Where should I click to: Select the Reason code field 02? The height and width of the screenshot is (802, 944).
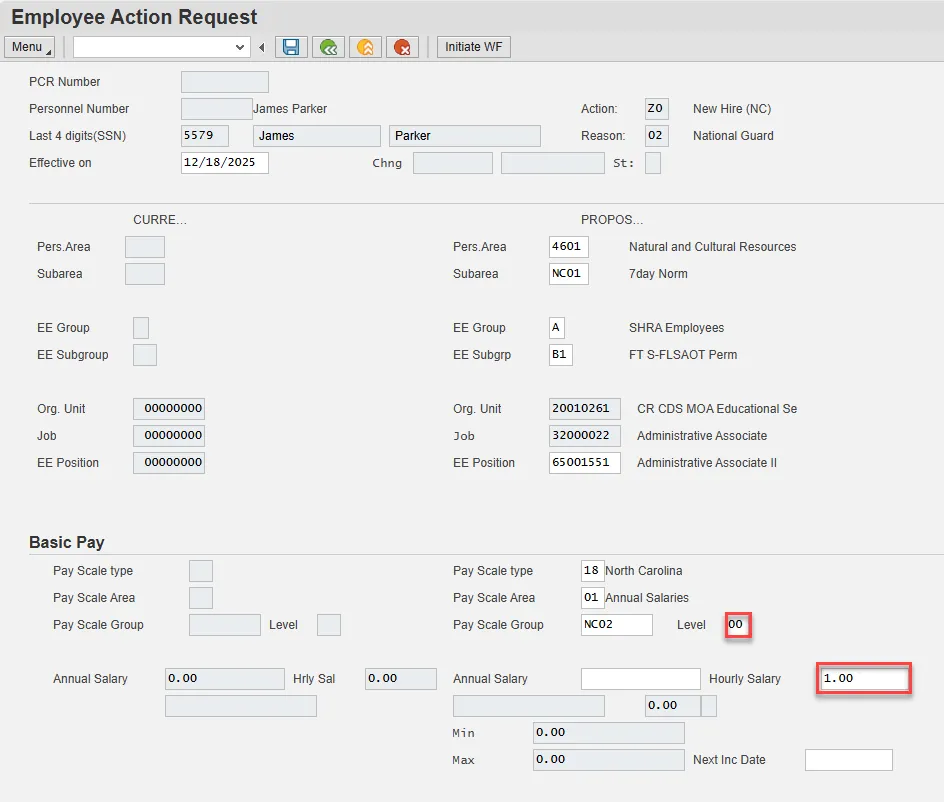point(656,136)
